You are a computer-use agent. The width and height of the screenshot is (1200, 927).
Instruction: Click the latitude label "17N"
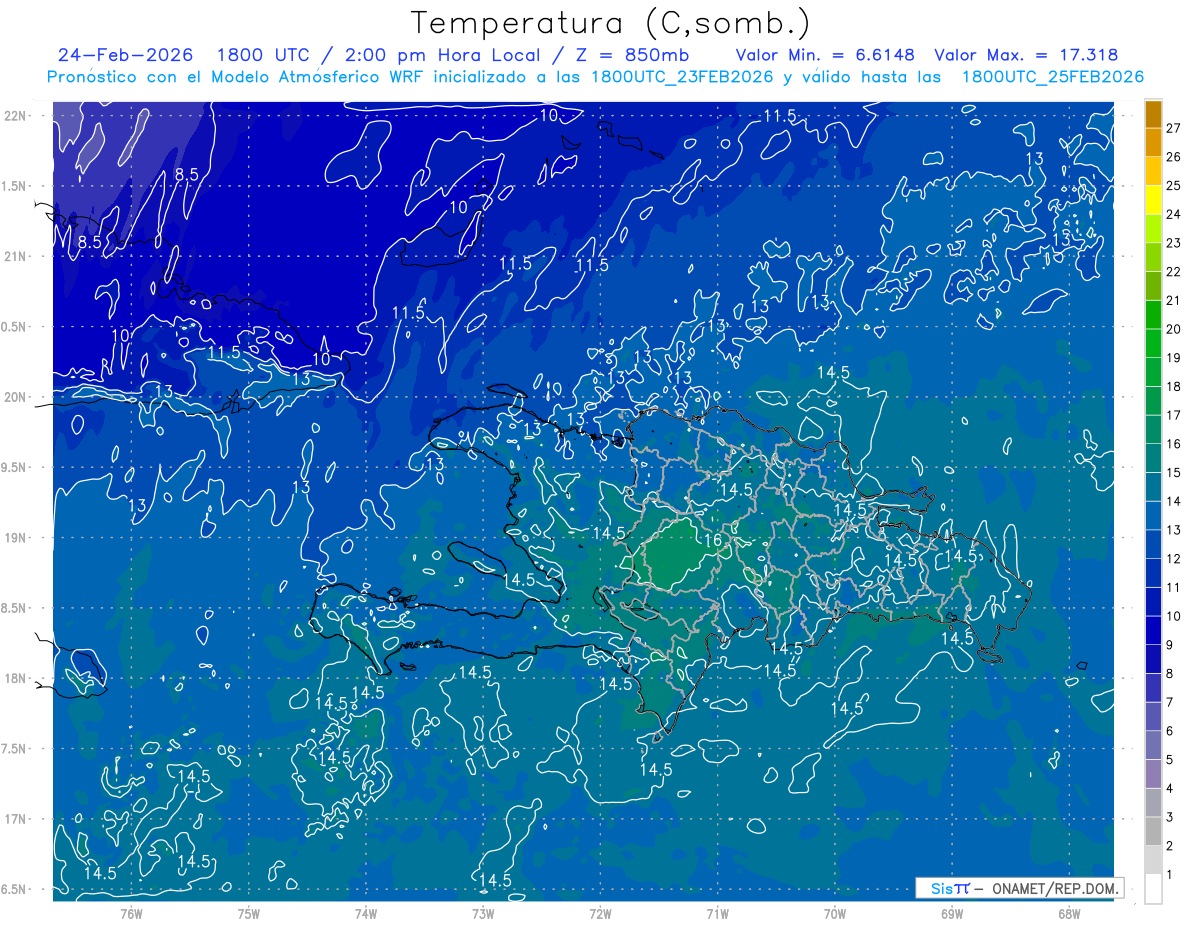[x=16, y=820]
